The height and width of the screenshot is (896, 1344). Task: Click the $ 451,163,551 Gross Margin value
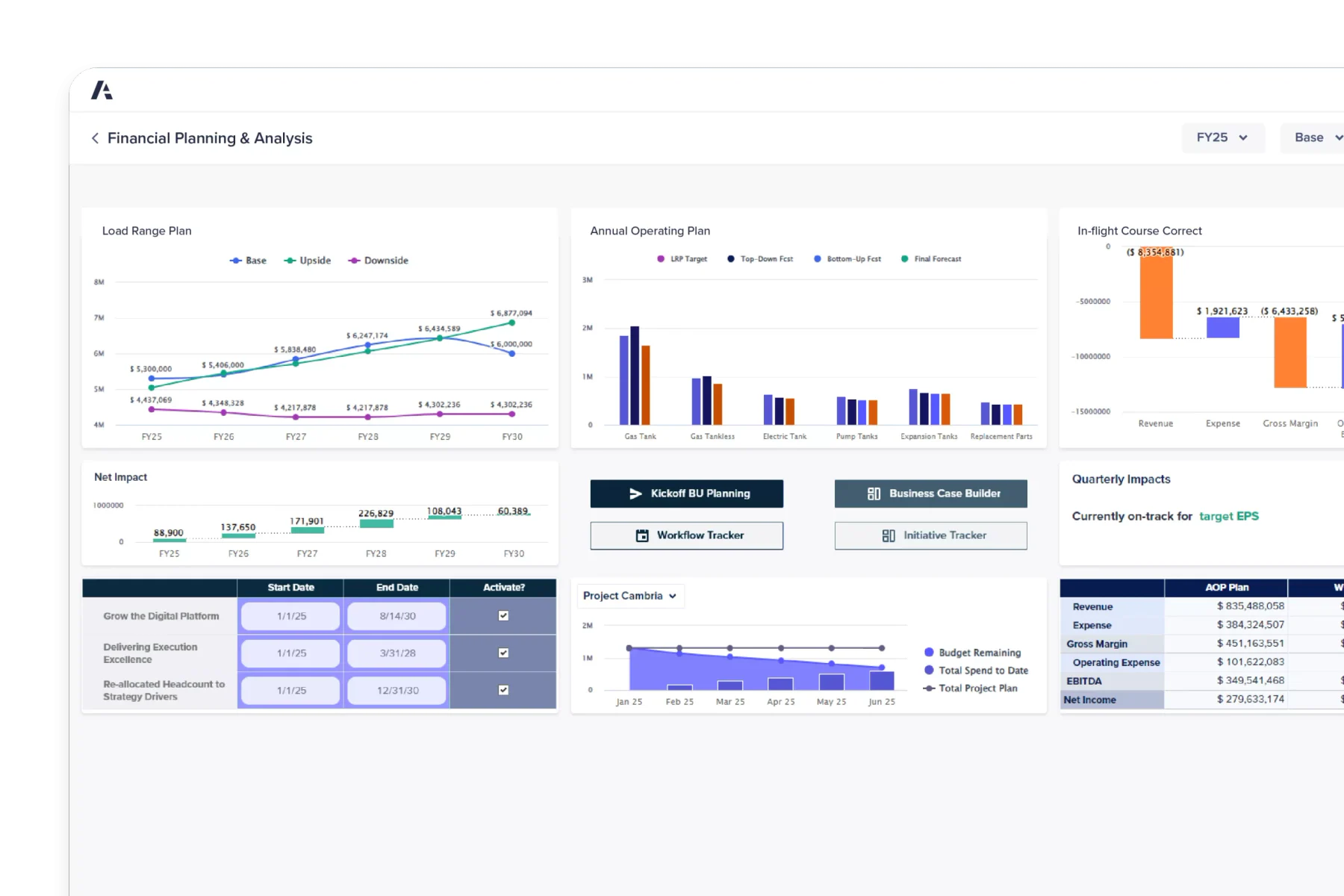tap(1251, 644)
